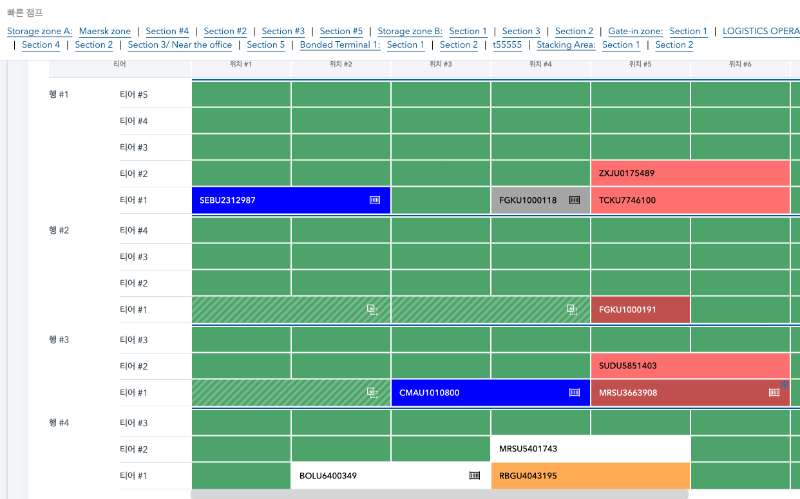This screenshot has height=499, width=800.
Task: Jump to Section 1 after Gate-in zone
Action: (688, 31)
